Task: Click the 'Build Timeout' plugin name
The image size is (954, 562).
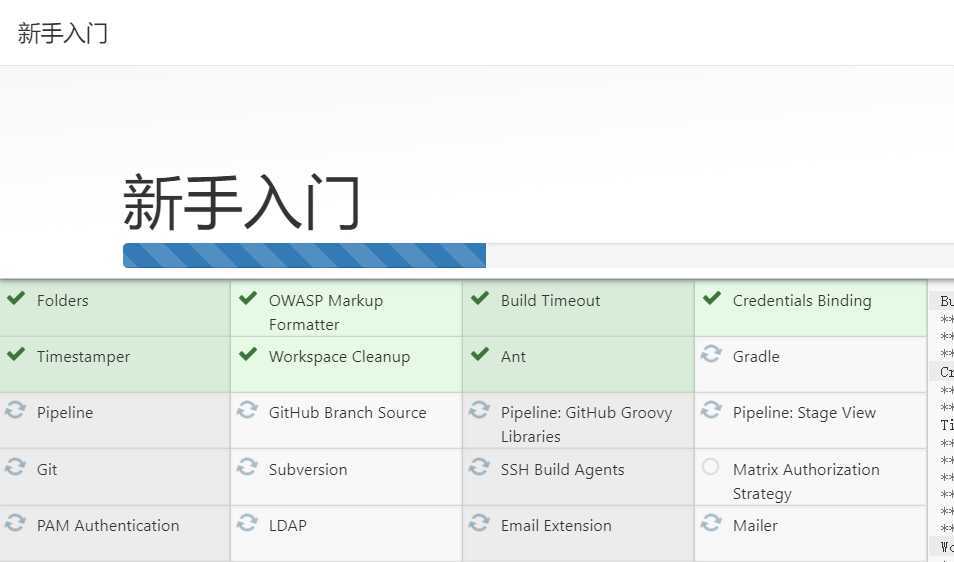Action: coord(551,300)
